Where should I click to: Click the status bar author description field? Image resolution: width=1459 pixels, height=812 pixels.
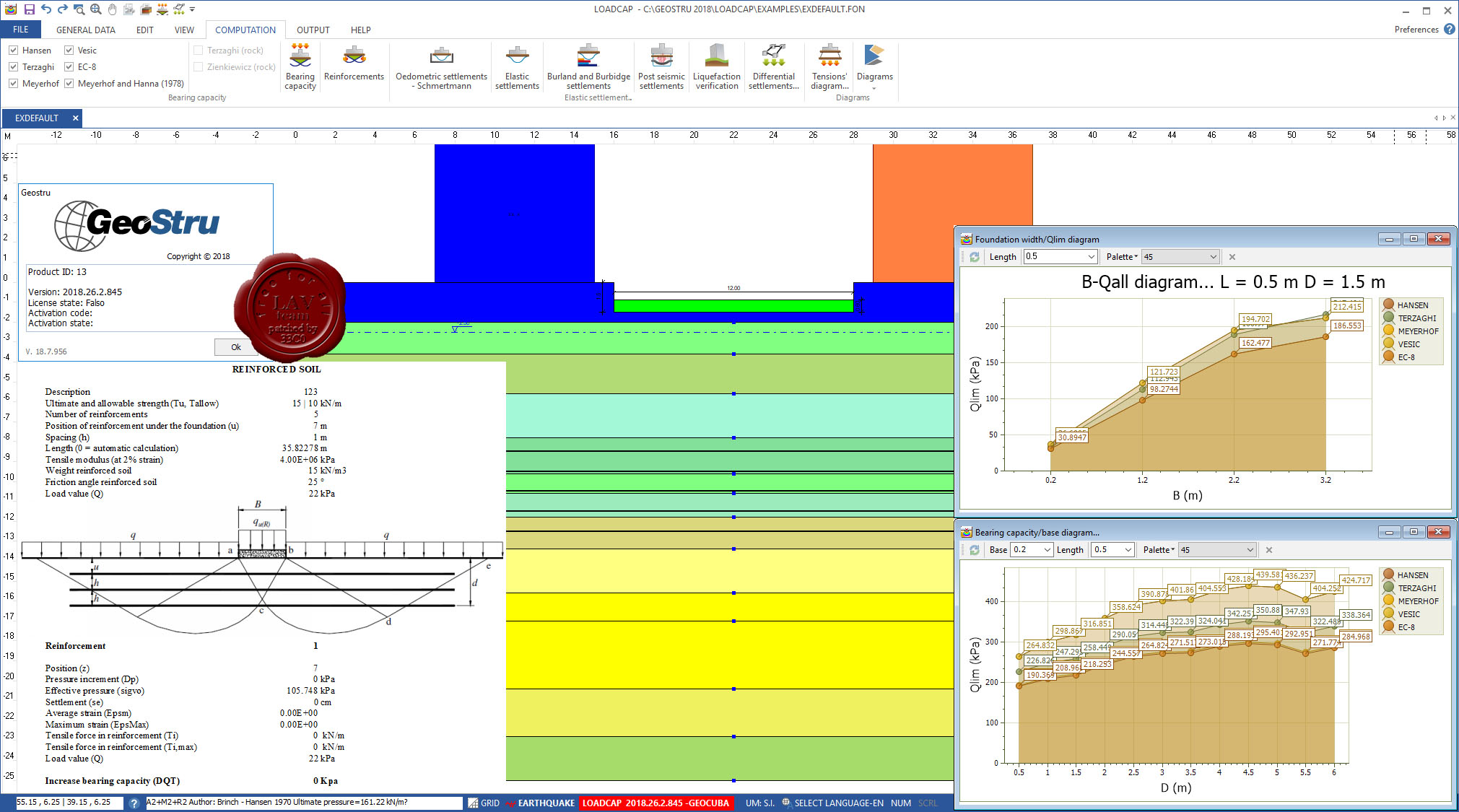pyautogui.click(x=304, y=803)
